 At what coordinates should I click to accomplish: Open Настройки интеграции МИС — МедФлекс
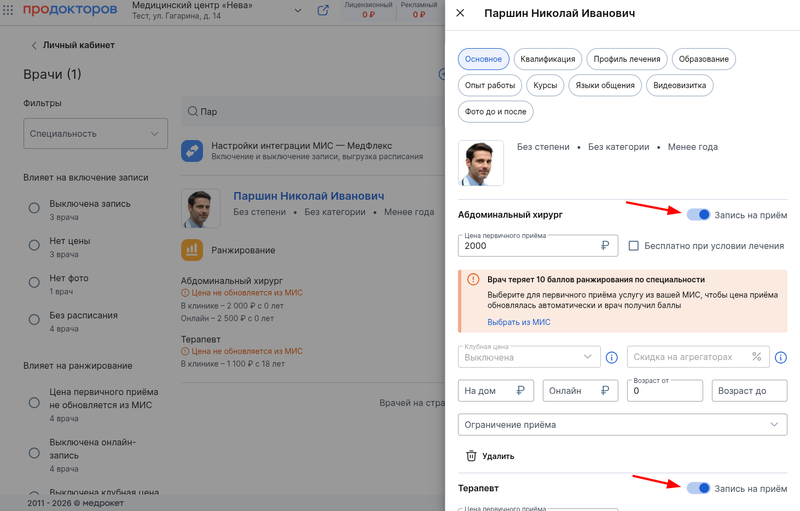[302, 146]
